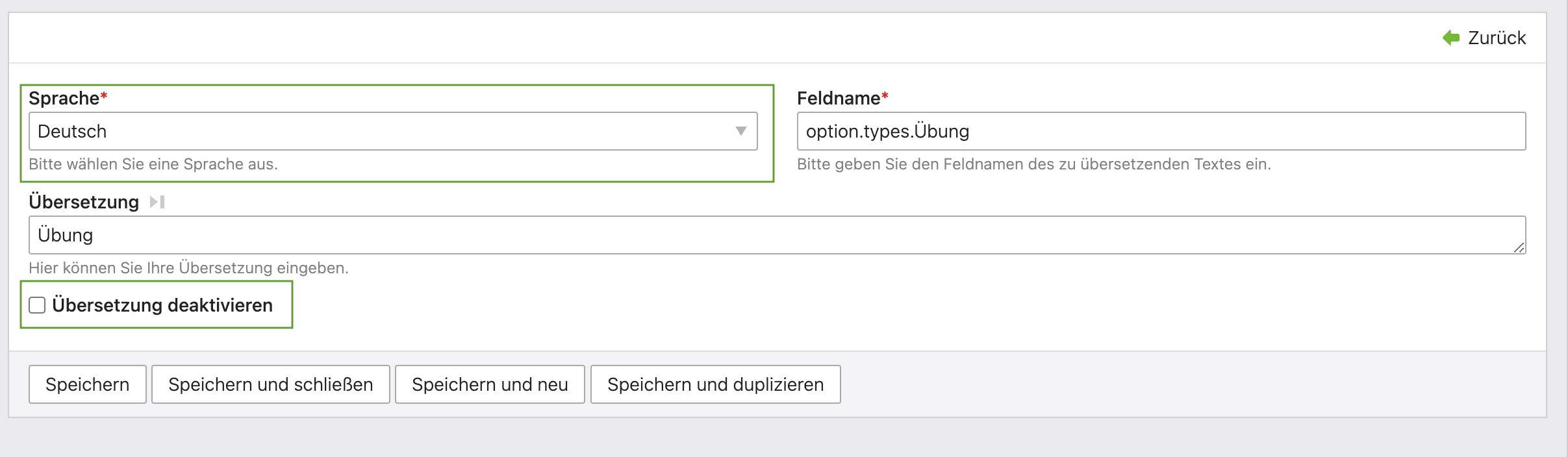This screenshot has height=457, width=1568.
Task: Click into the Übersetzung text area
Action: pyautogui.click(x=773, y=235)
